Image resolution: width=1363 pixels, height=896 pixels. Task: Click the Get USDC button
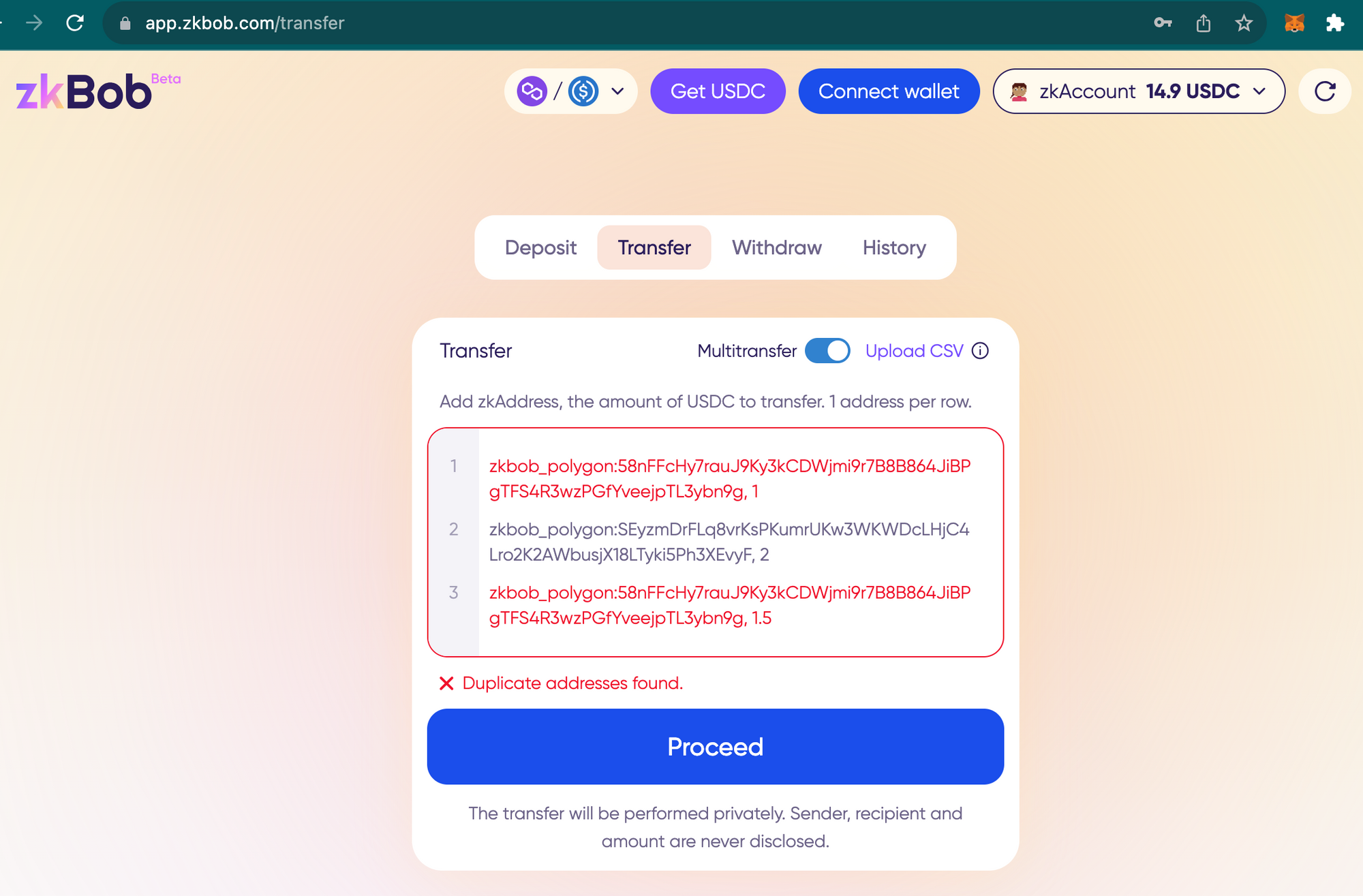tap(718, 91)
